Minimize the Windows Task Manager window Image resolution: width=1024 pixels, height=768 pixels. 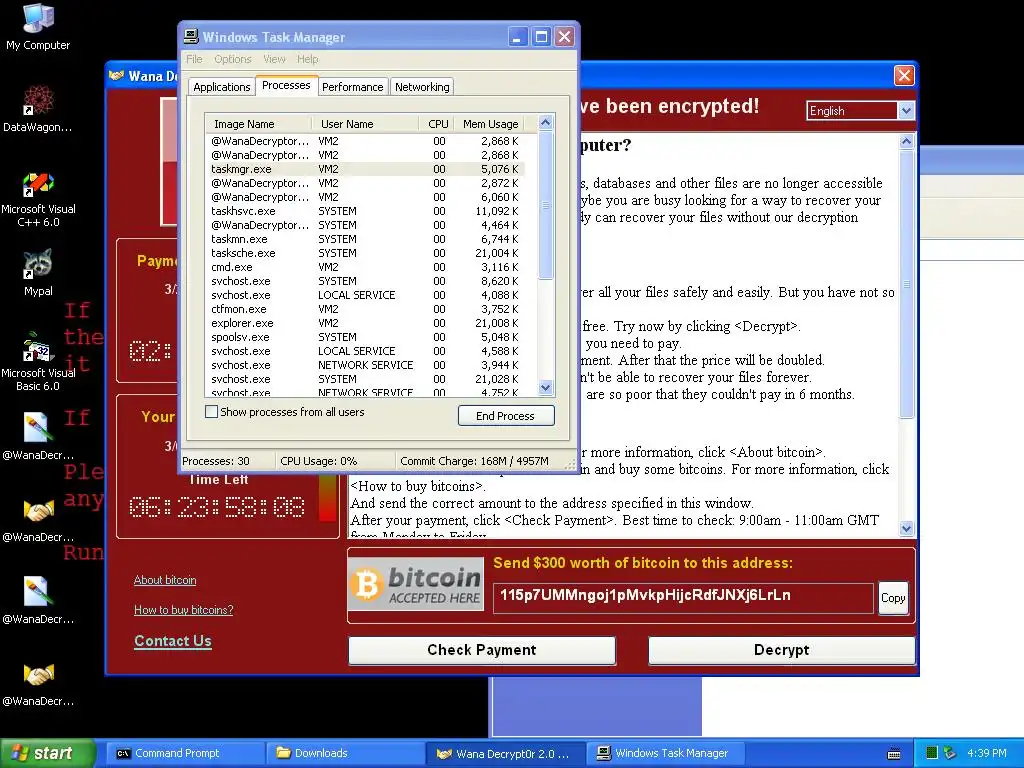pos(517,37)
